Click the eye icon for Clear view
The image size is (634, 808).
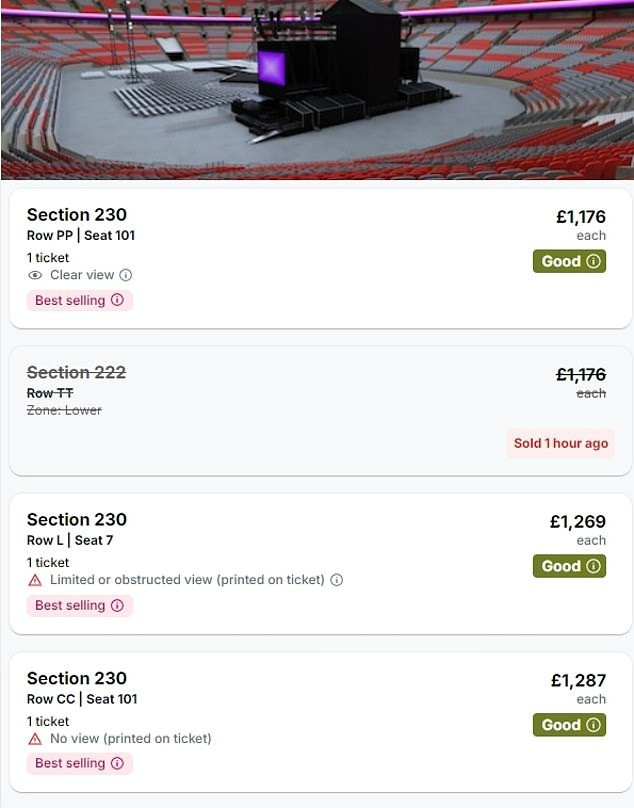(x=35, y=275)
